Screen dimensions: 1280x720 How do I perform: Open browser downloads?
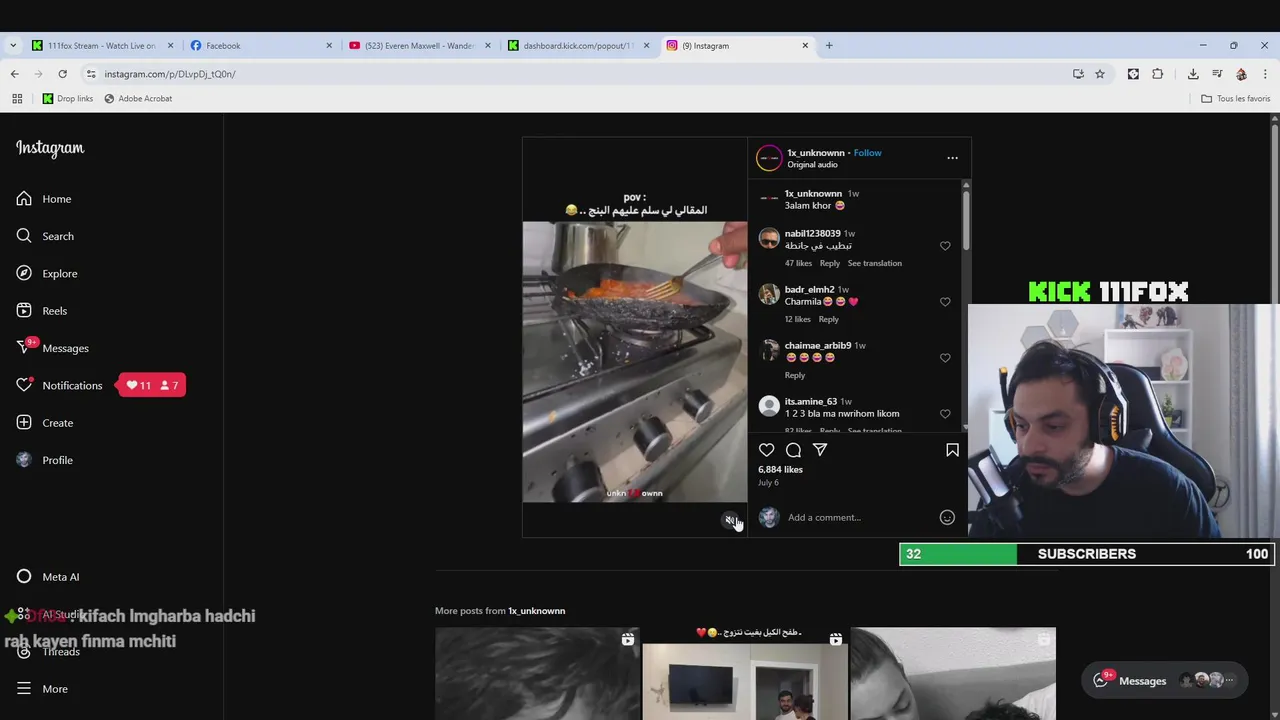click(1193, 74)
